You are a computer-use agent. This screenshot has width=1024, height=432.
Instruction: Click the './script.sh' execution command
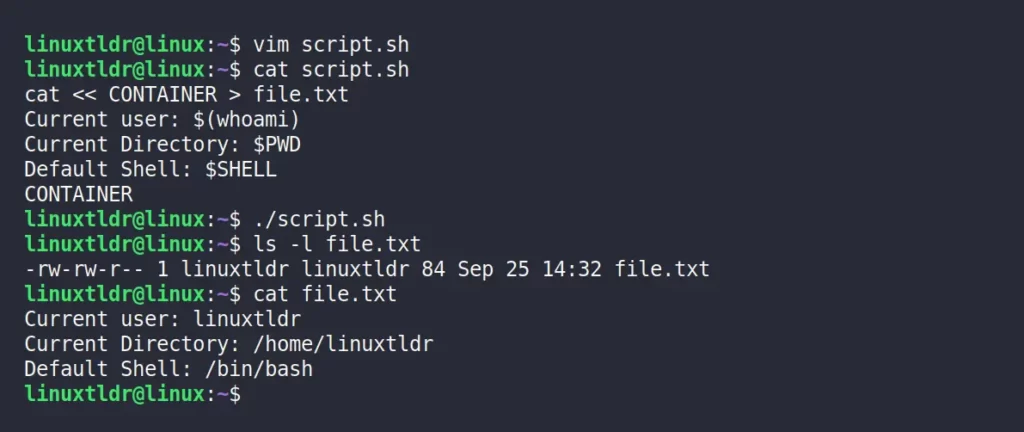(x=319, y=219)
